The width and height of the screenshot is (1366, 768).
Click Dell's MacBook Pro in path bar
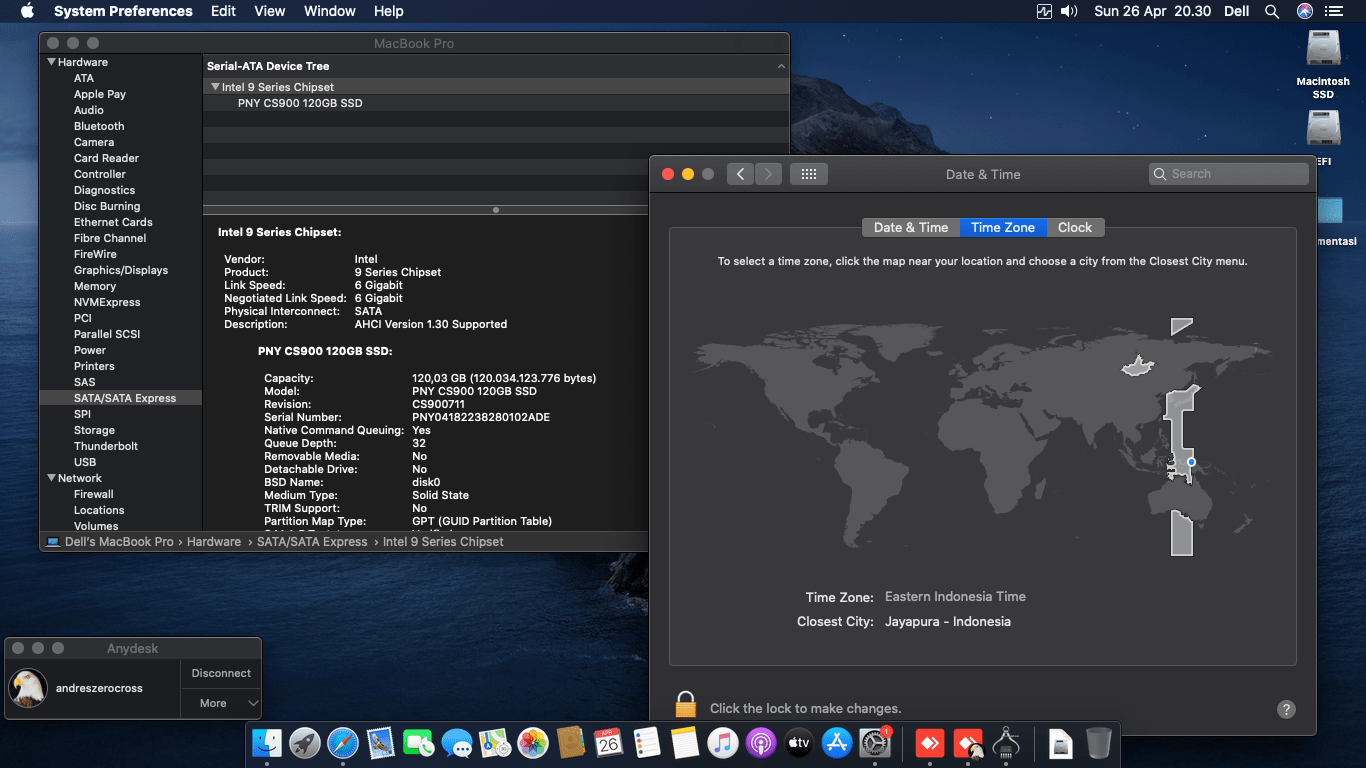pos(110,542)
